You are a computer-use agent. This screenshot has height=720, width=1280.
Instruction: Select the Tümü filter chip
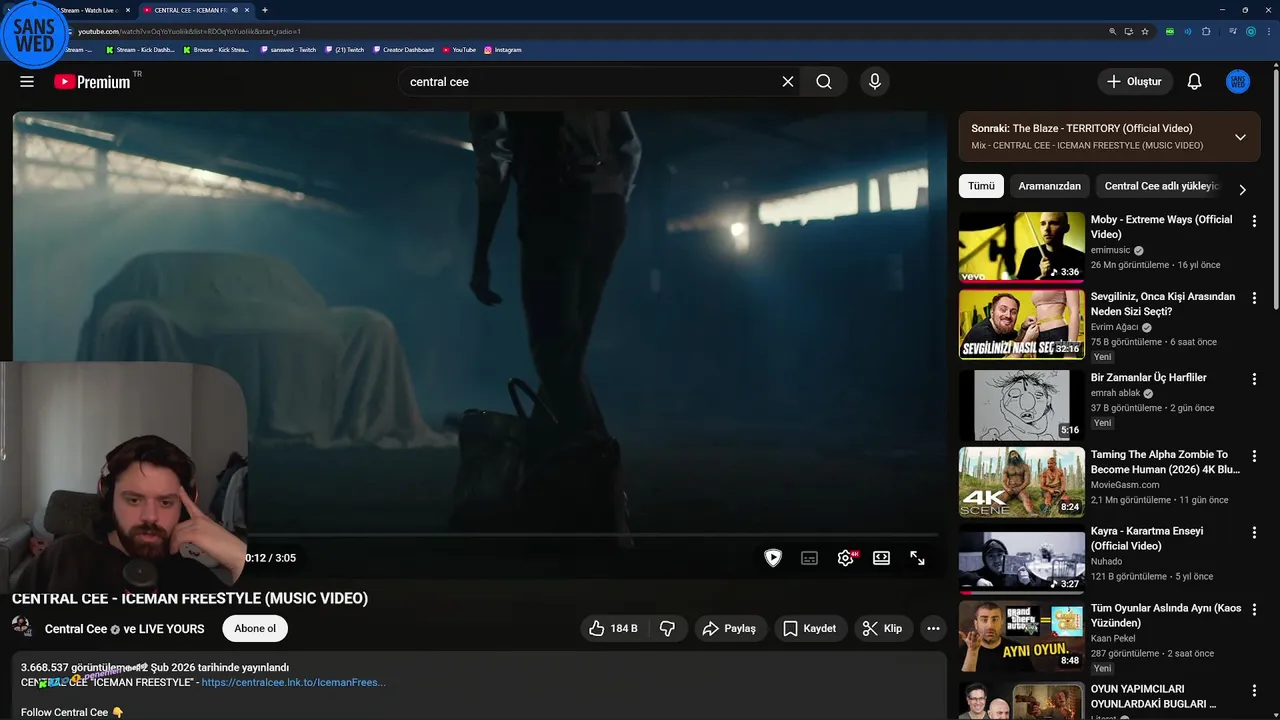[x=981, y=186]
